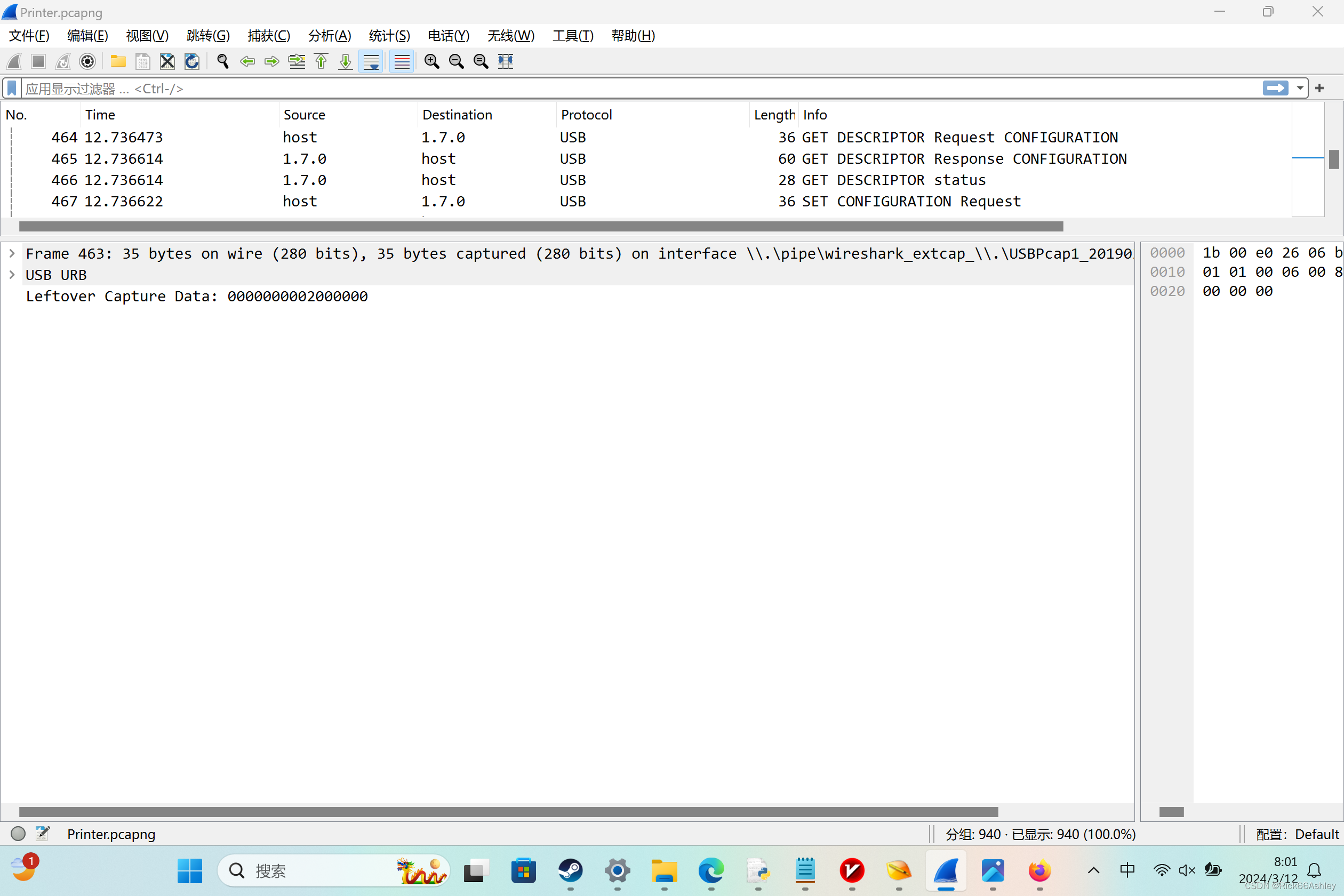Click into the display filter input field
The width and height of the screenshot is (1344, 896).
coord(629,89)
